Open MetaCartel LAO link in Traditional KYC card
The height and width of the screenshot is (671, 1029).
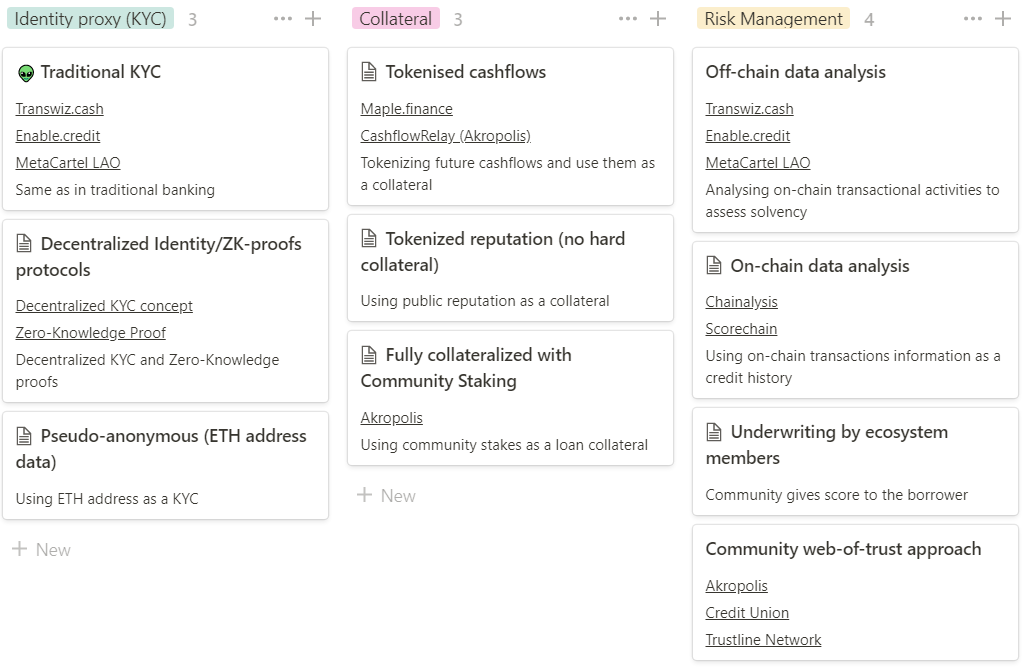coord(68,163)
